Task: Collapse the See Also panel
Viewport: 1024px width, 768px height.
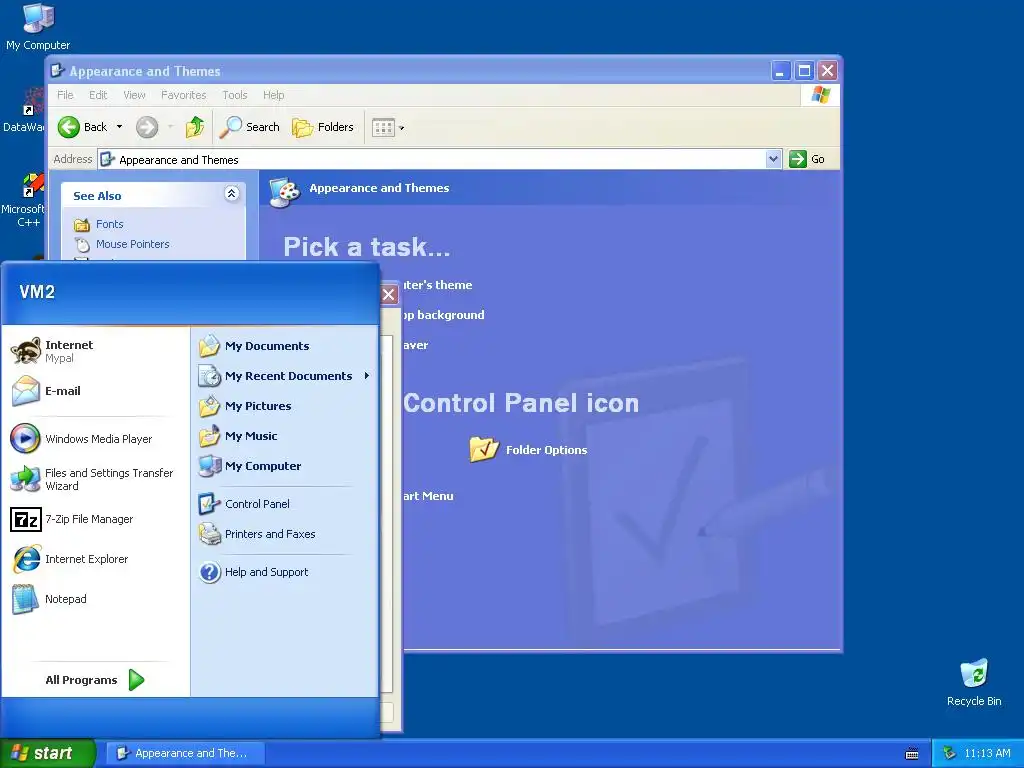Action: tap(231, 193)
